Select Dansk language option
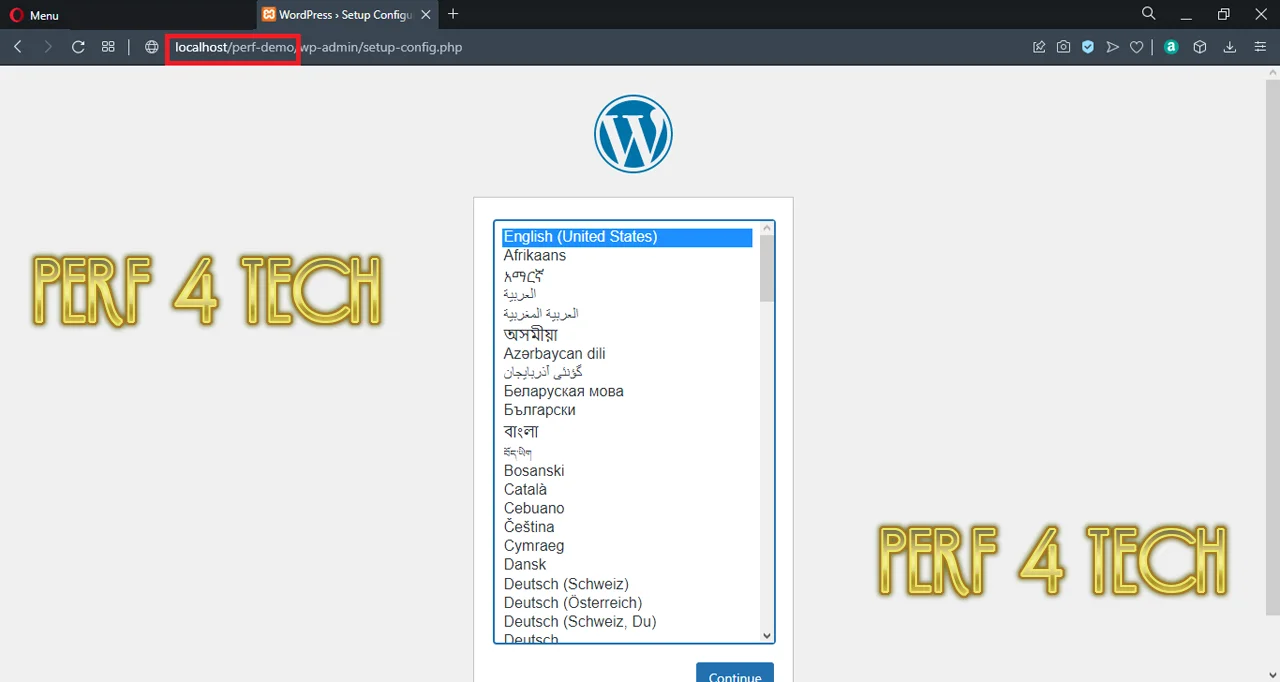 (627, 565)
